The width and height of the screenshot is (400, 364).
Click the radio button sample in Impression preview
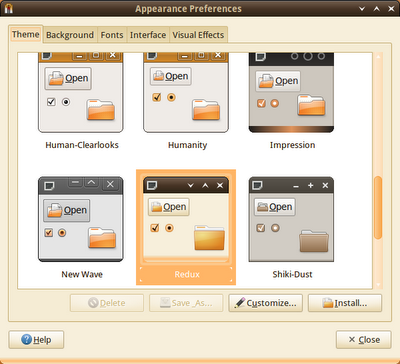click(275, 103)
